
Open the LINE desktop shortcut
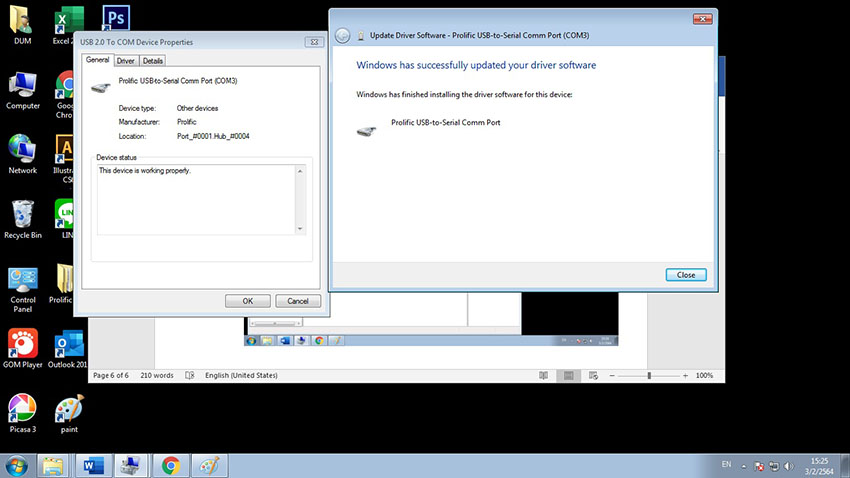(x=65, y=219)
